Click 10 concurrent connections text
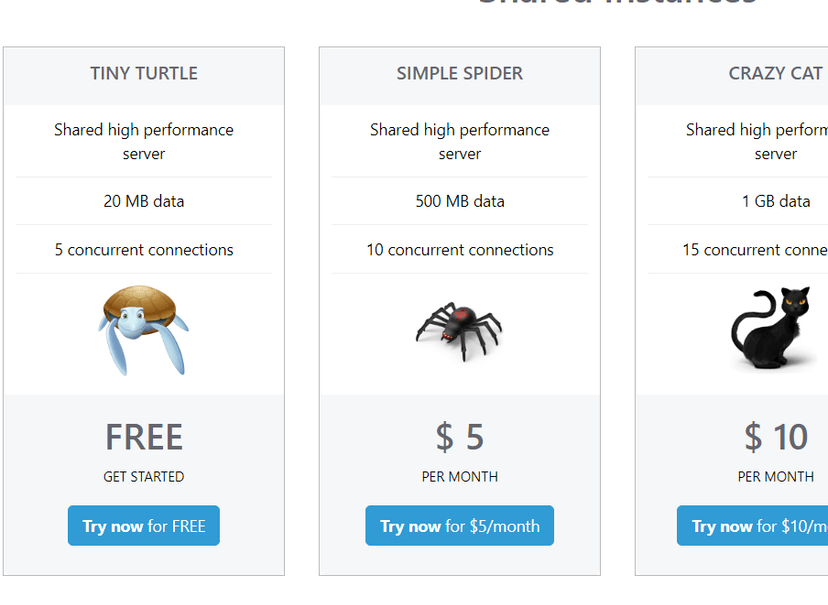The width and height of the screenshot is (828, 605). 460,250
